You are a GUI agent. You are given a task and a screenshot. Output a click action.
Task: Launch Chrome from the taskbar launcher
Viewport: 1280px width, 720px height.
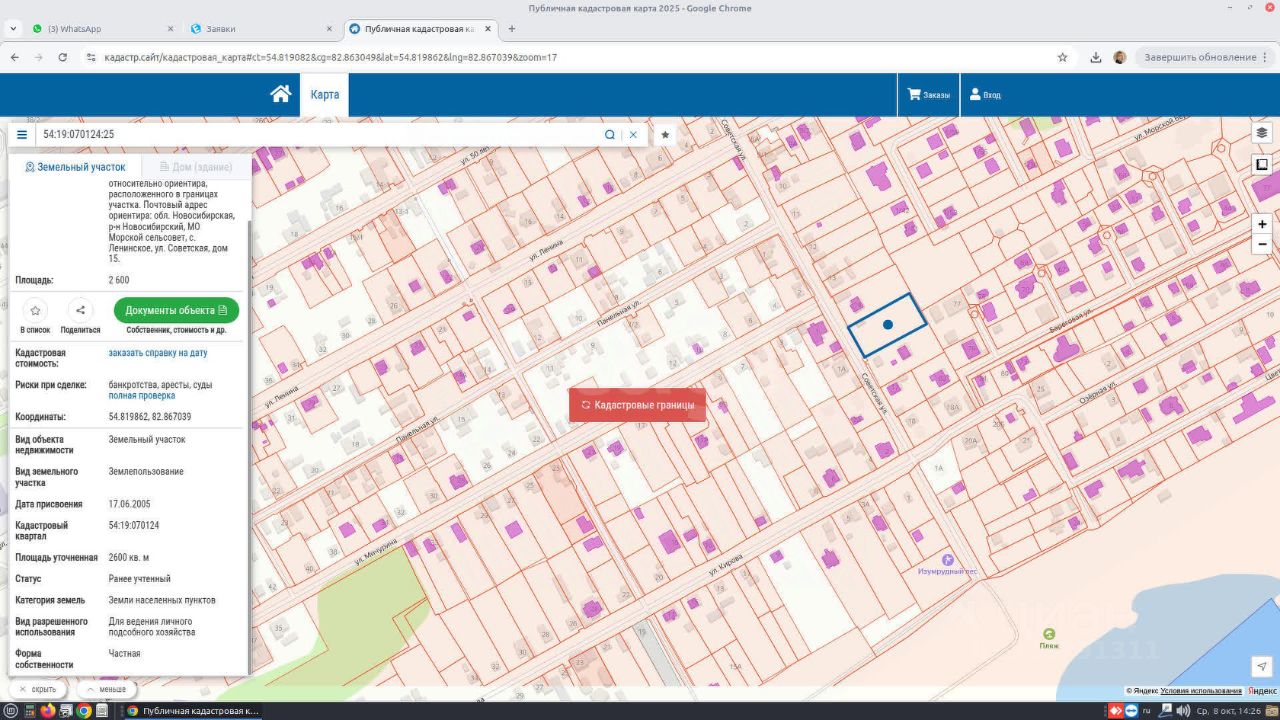pos(84,711)
